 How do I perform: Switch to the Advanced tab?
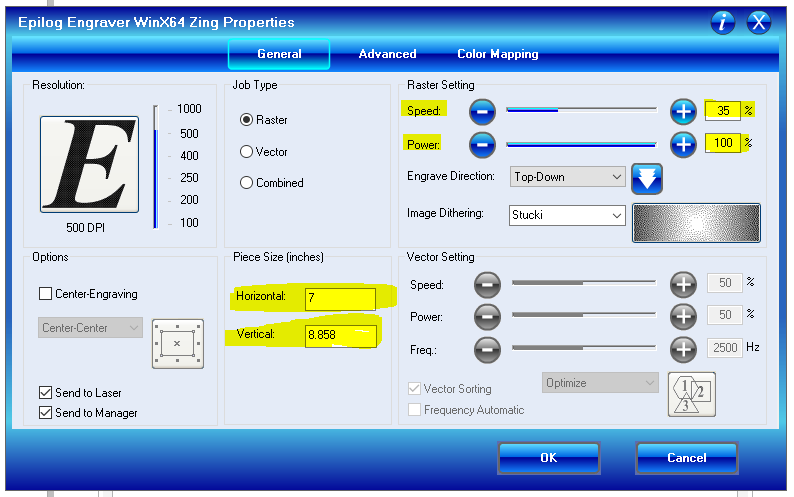coord(387,54)
